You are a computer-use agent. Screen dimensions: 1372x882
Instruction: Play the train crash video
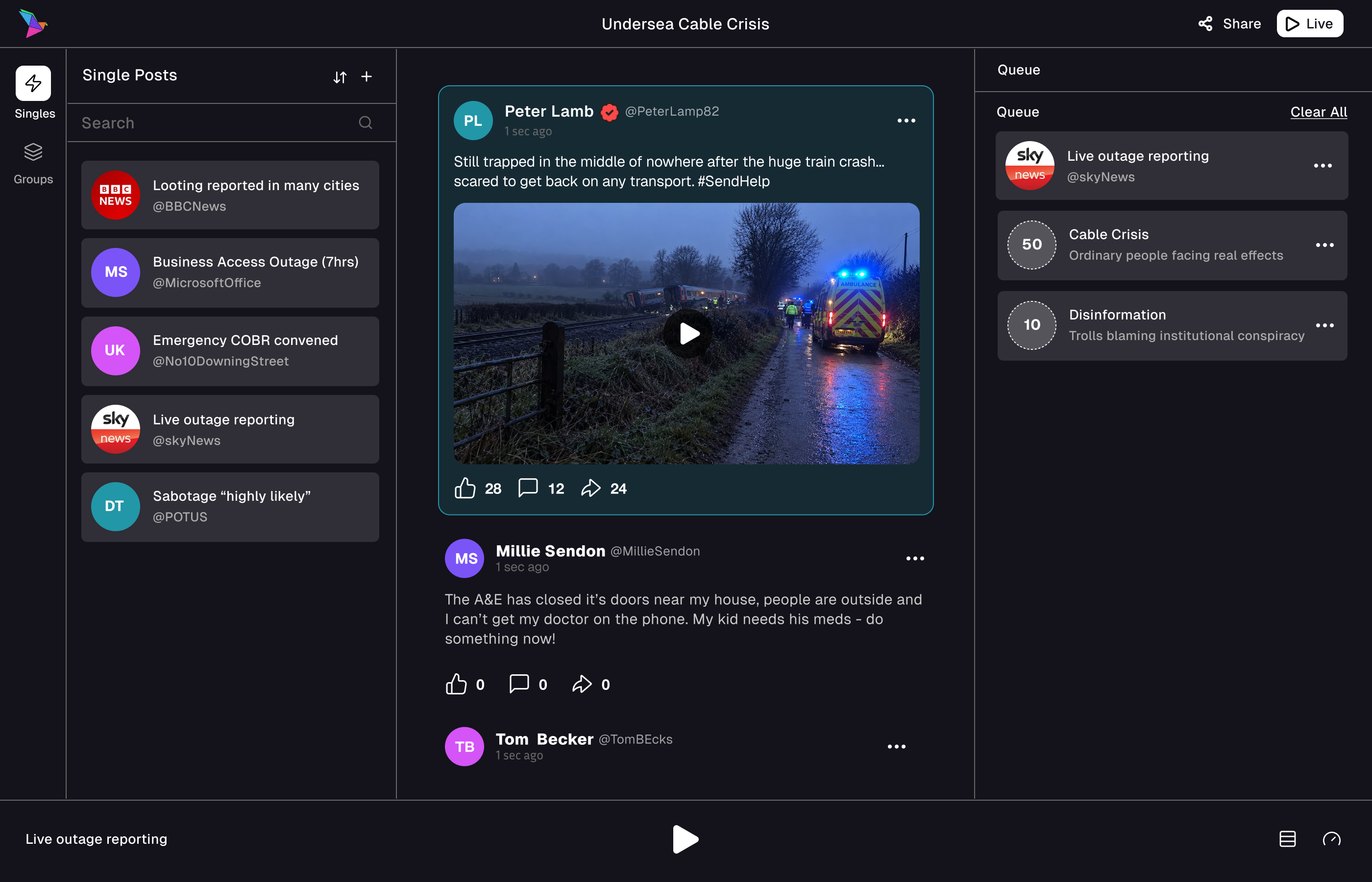click(x=688, y=333)
